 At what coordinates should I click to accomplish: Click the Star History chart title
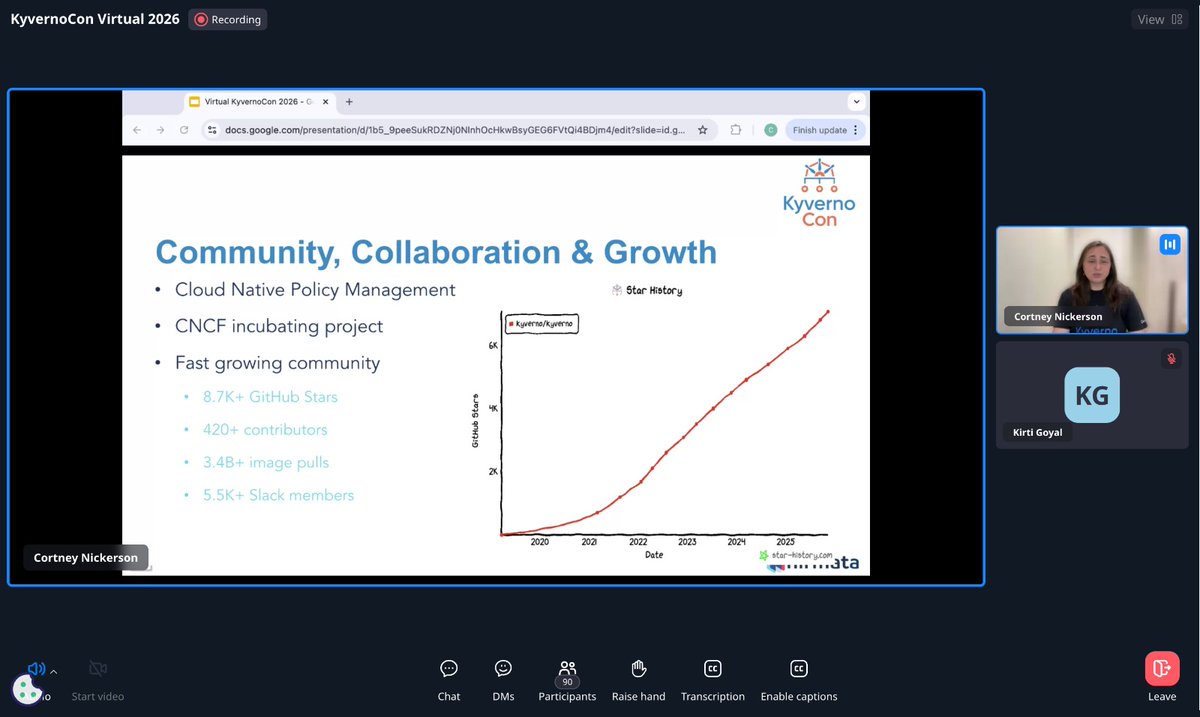(x=647, y=290)
